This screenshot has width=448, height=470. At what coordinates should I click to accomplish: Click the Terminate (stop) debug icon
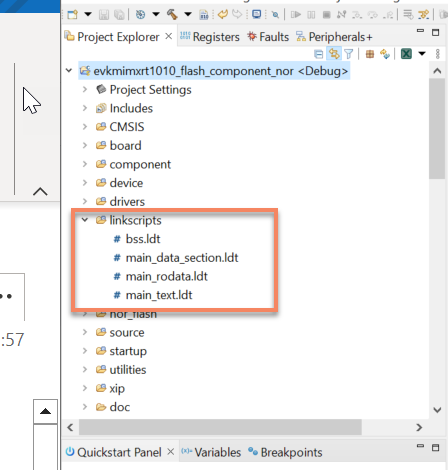point(327,15)
